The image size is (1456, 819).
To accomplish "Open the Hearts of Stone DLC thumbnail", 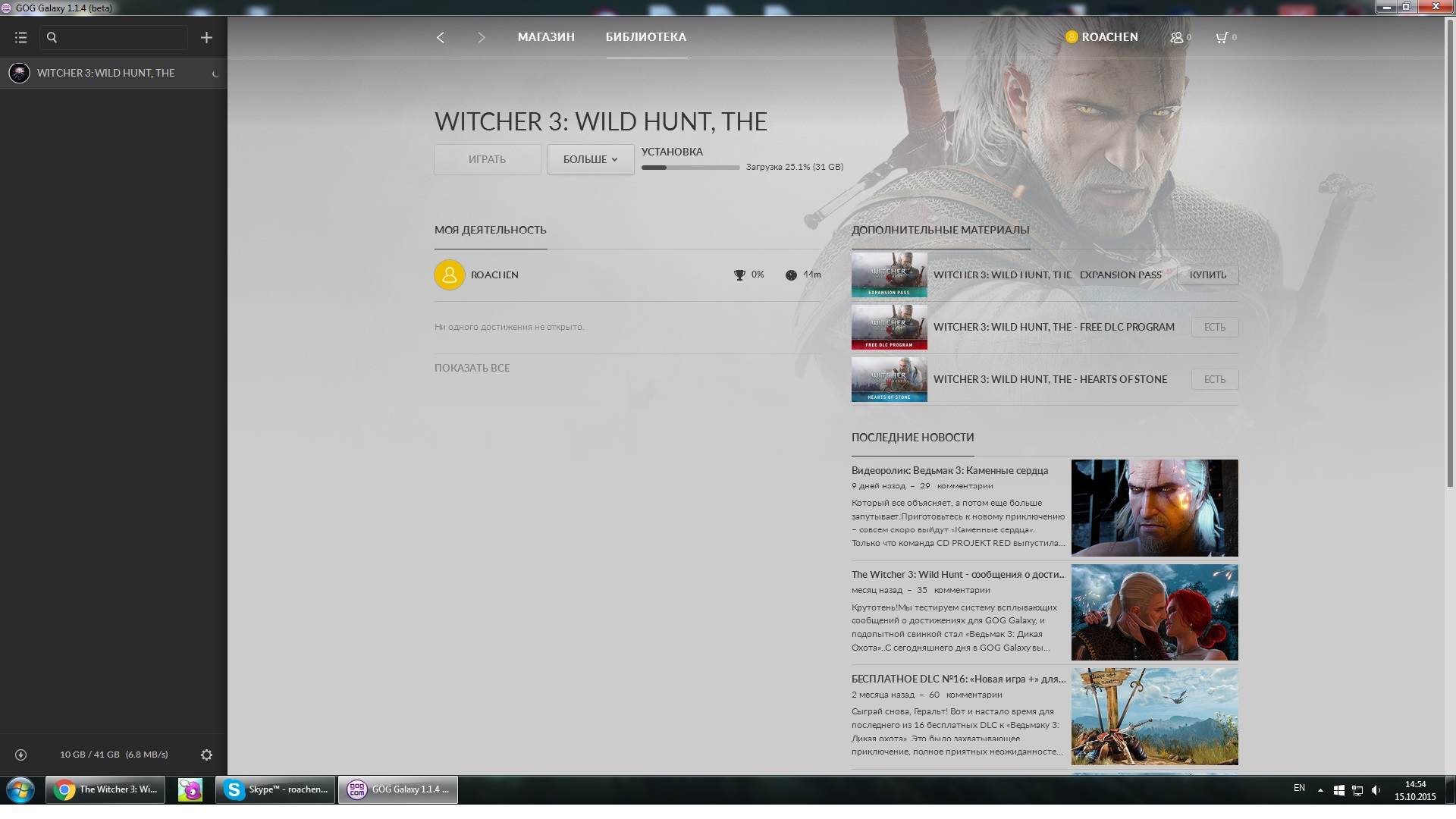I will coord(889,379).
